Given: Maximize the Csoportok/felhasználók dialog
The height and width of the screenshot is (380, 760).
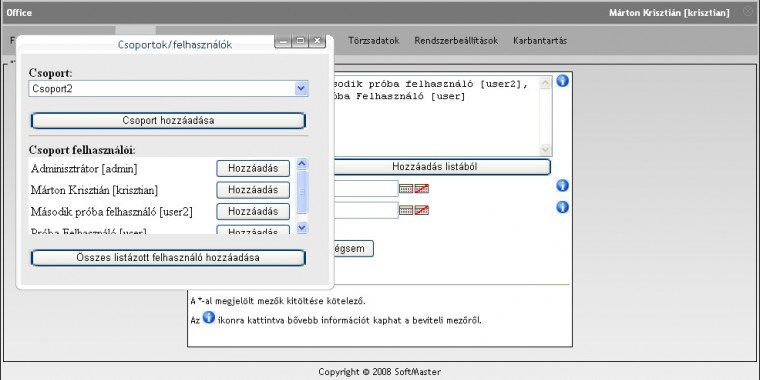Looking at the screenshot, I should (x=301, y=42).
